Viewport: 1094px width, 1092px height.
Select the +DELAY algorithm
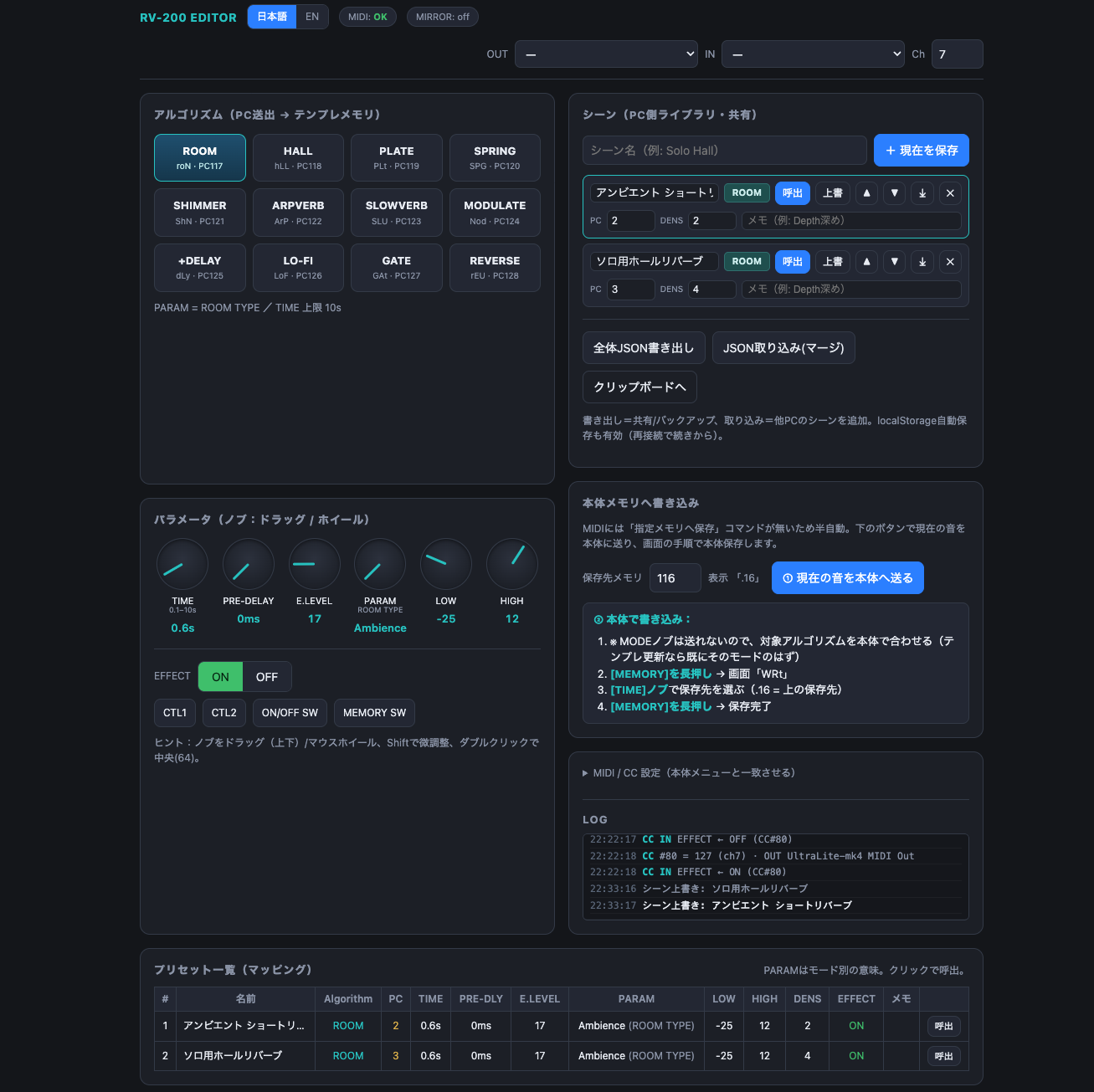coord(200,268)
